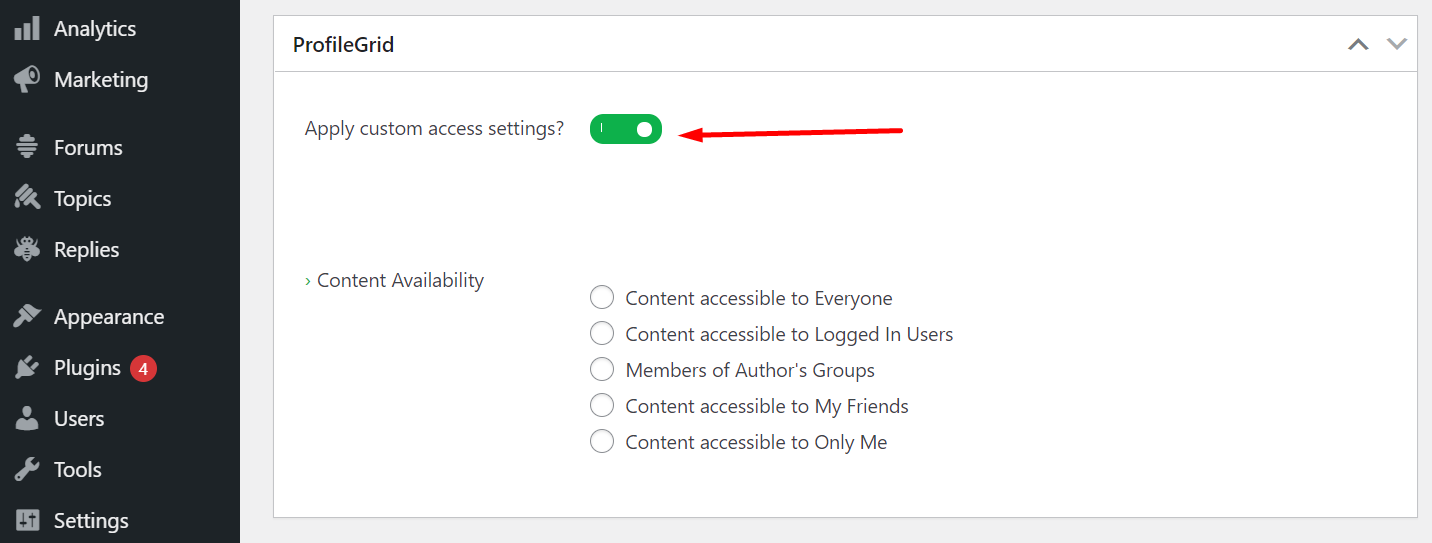Click the Plugins plug icon
Screen dimensions: 1432x543
click(27, 368)
